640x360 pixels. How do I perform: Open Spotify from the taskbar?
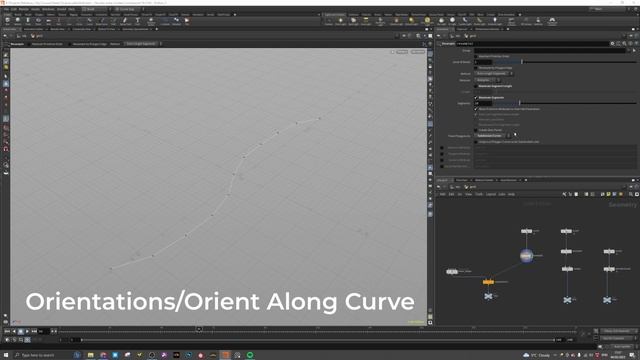(250, 355)
